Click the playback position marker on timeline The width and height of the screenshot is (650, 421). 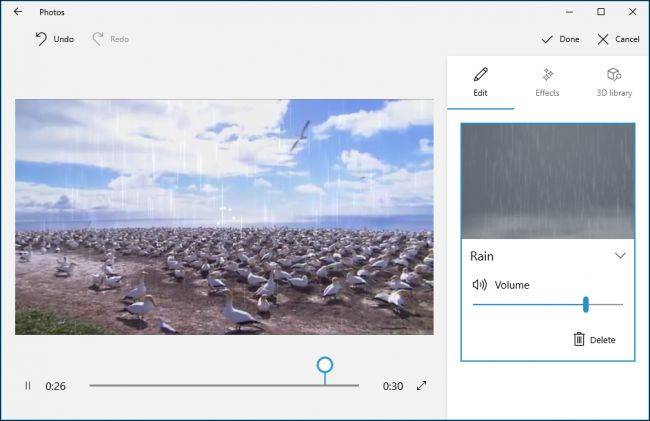[325, 365]
